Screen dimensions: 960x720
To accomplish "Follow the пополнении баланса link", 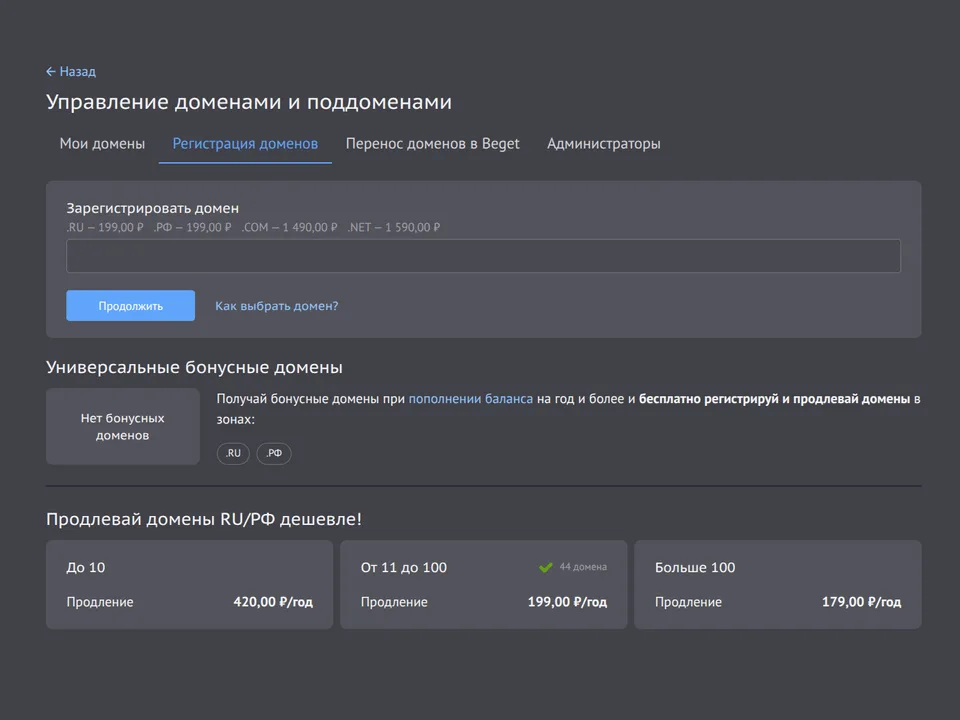I will tap(471, 399).
